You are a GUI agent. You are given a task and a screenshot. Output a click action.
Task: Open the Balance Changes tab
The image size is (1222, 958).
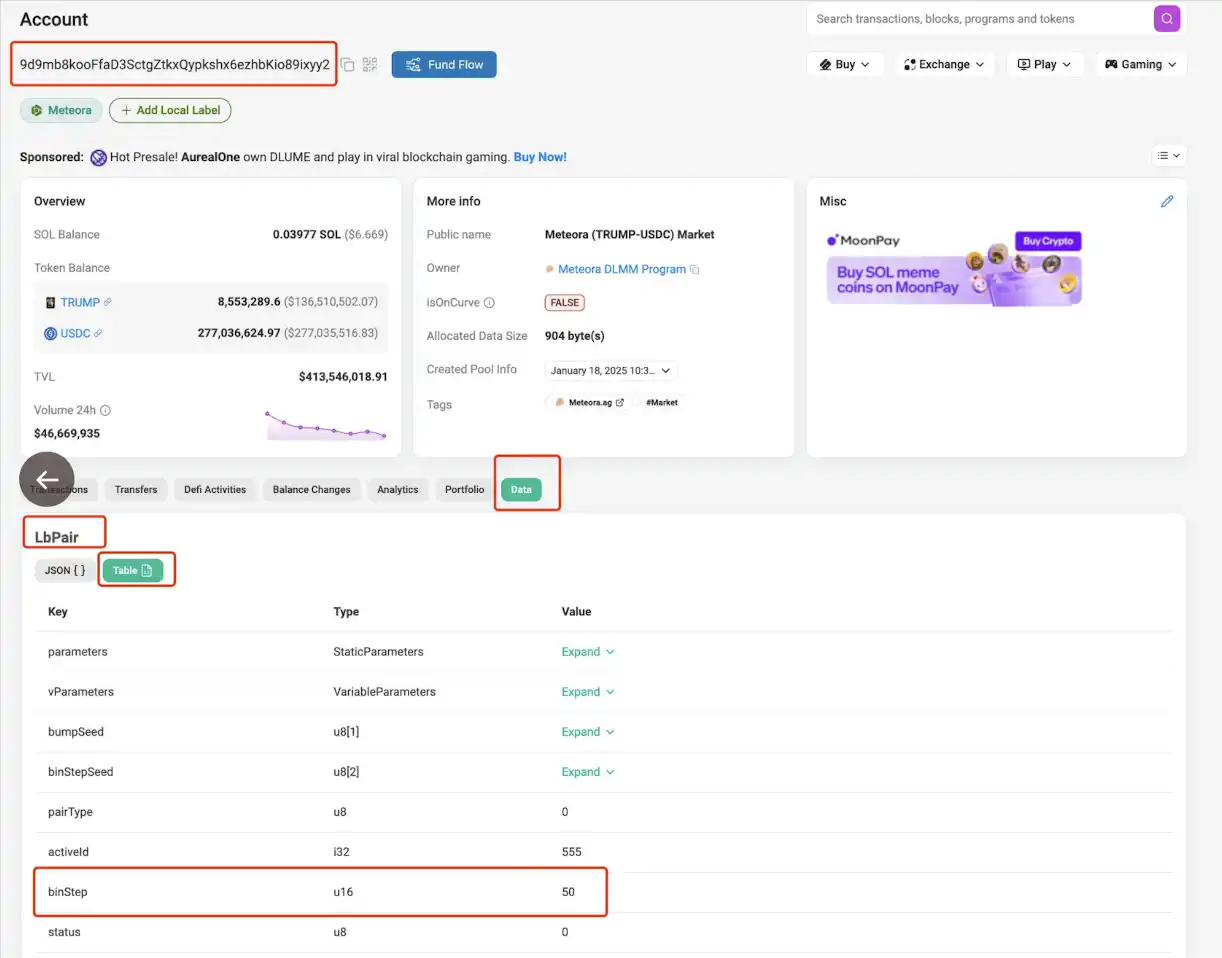point(311,490)
